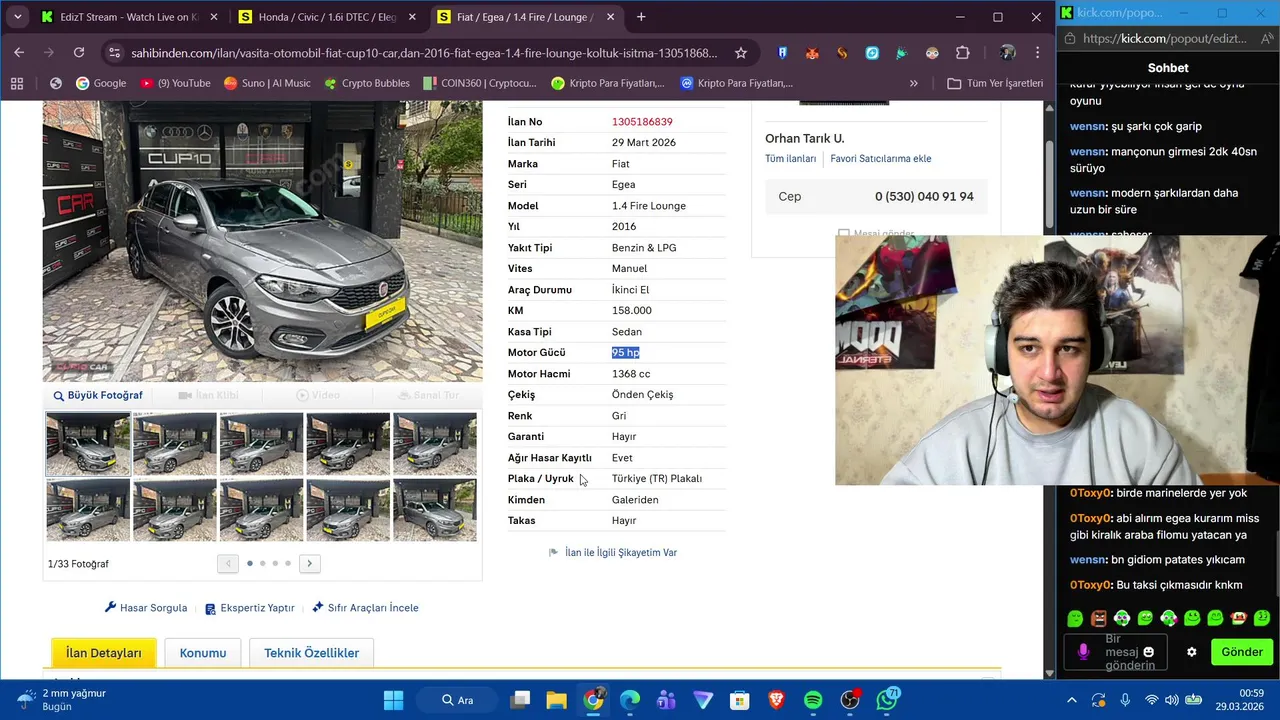Open Hasar Sorgula tool
Image resolution: width=1280 pixels, height=720 pixels.
pyautogui.click(x=146, y=608)
